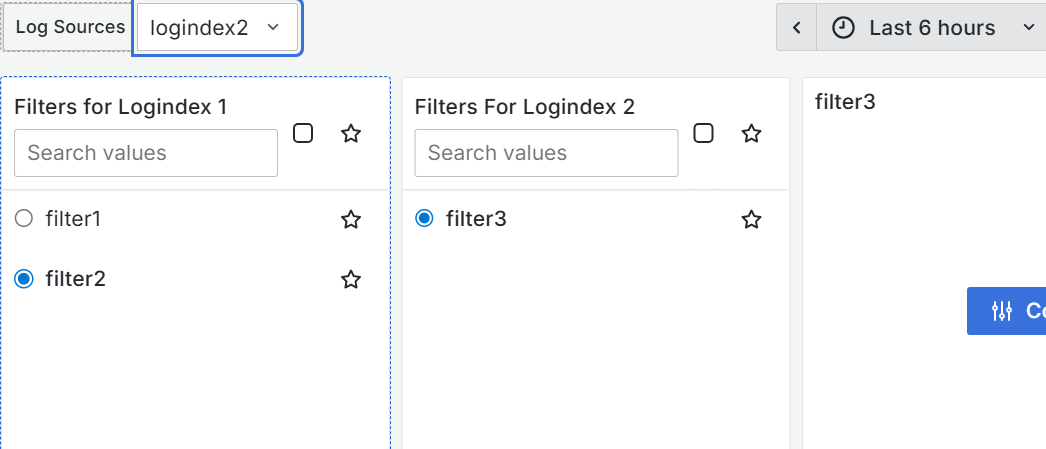Screen dimensions: 1046x449
Task: Star the Filters For Logindex 2 panel
Action: 751,134
